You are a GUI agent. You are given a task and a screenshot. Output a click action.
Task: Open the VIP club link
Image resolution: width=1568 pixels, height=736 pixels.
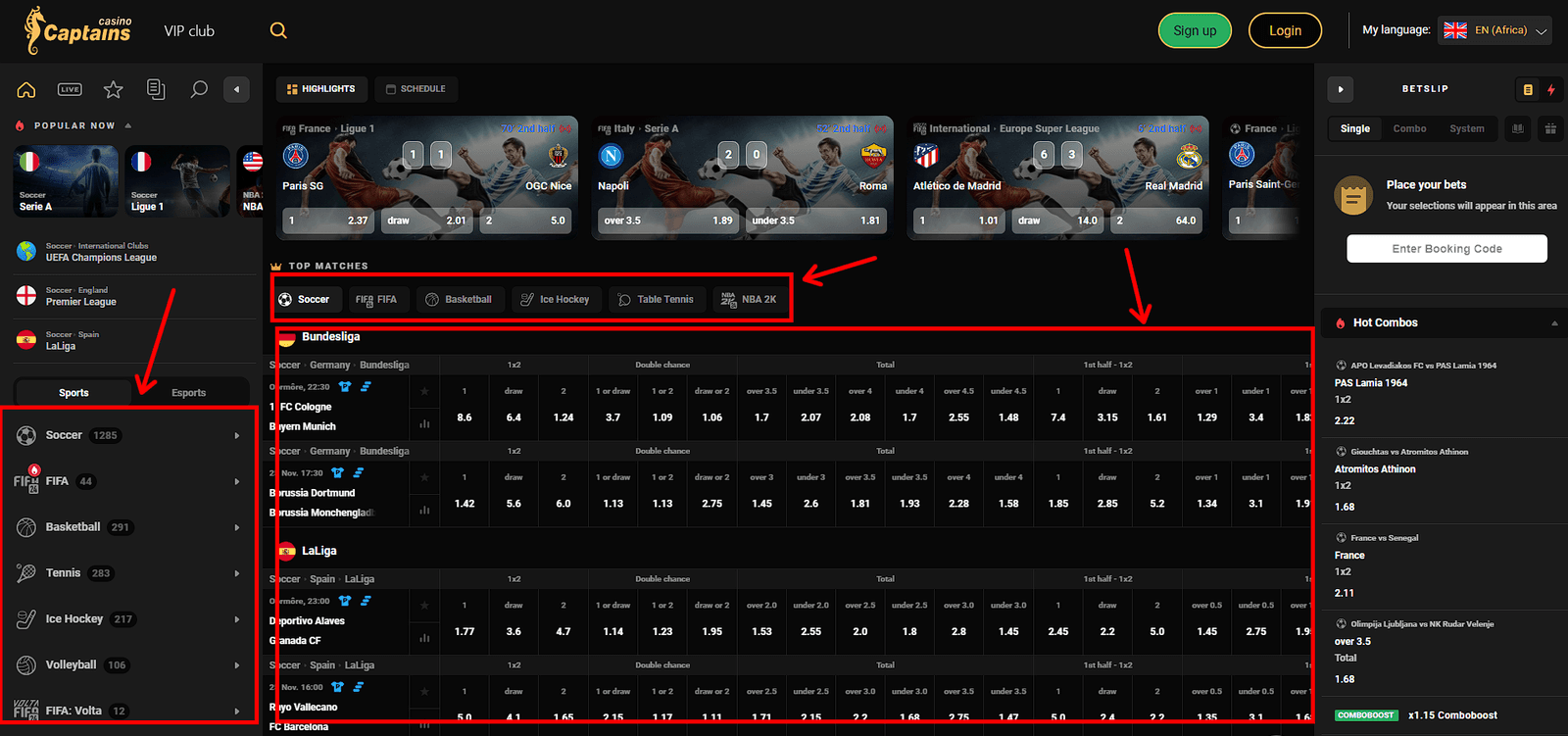[189, 30]
